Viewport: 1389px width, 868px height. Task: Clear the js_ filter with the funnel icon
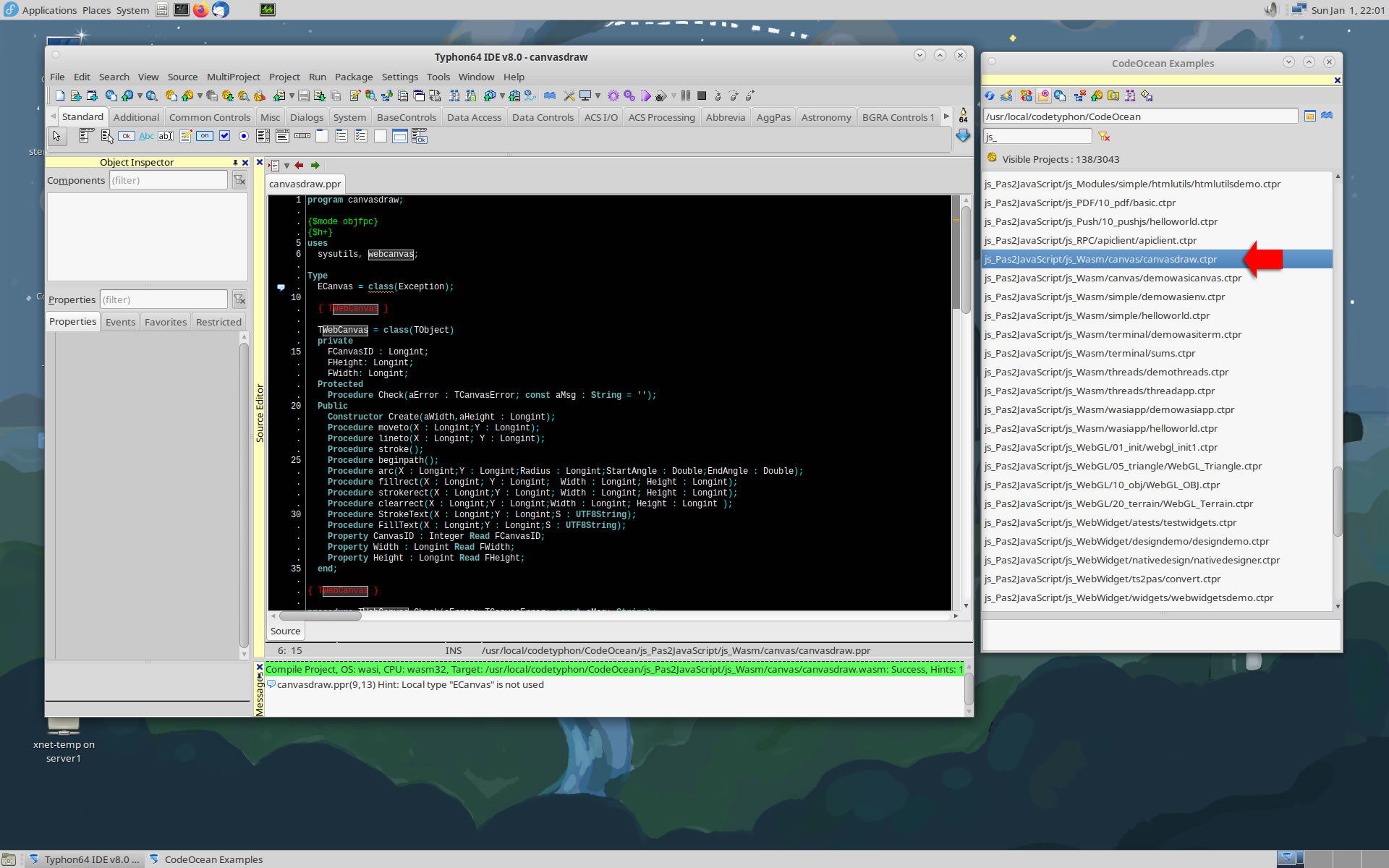click(1103, 136)
